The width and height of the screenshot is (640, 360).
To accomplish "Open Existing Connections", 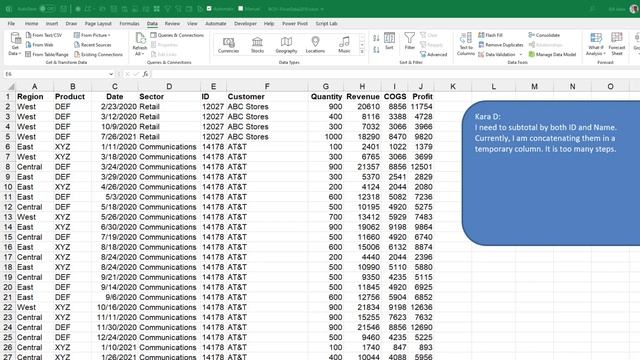I will coord(98,54).
